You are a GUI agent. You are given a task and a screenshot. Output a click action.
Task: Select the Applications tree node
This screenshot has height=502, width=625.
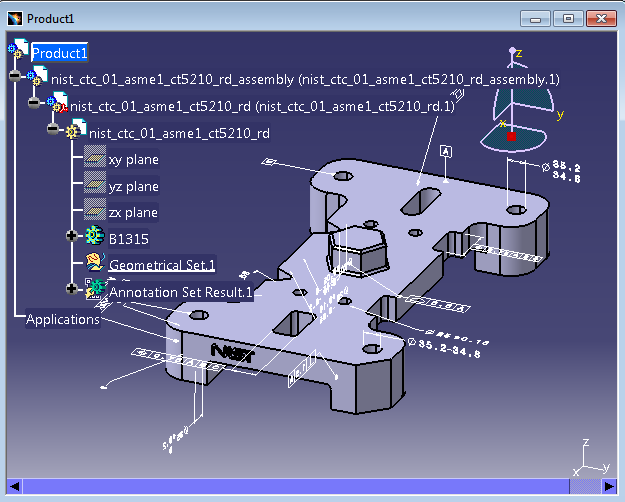point(63,319)
